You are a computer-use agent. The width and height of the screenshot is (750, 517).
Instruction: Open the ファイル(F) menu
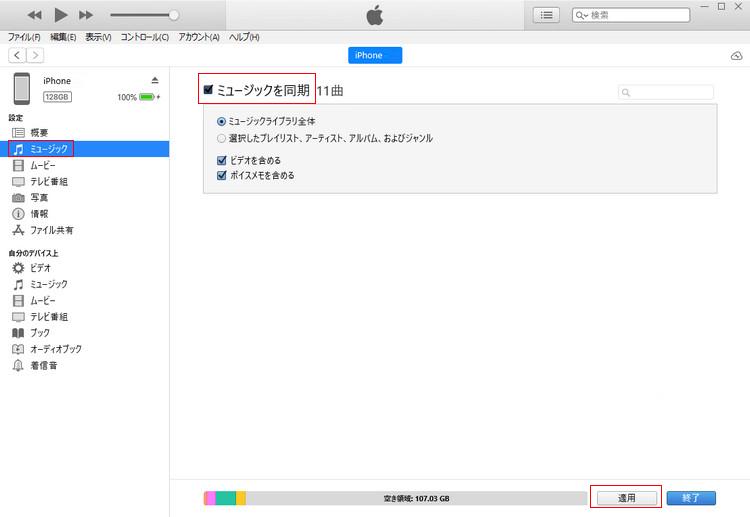point(24,37)
